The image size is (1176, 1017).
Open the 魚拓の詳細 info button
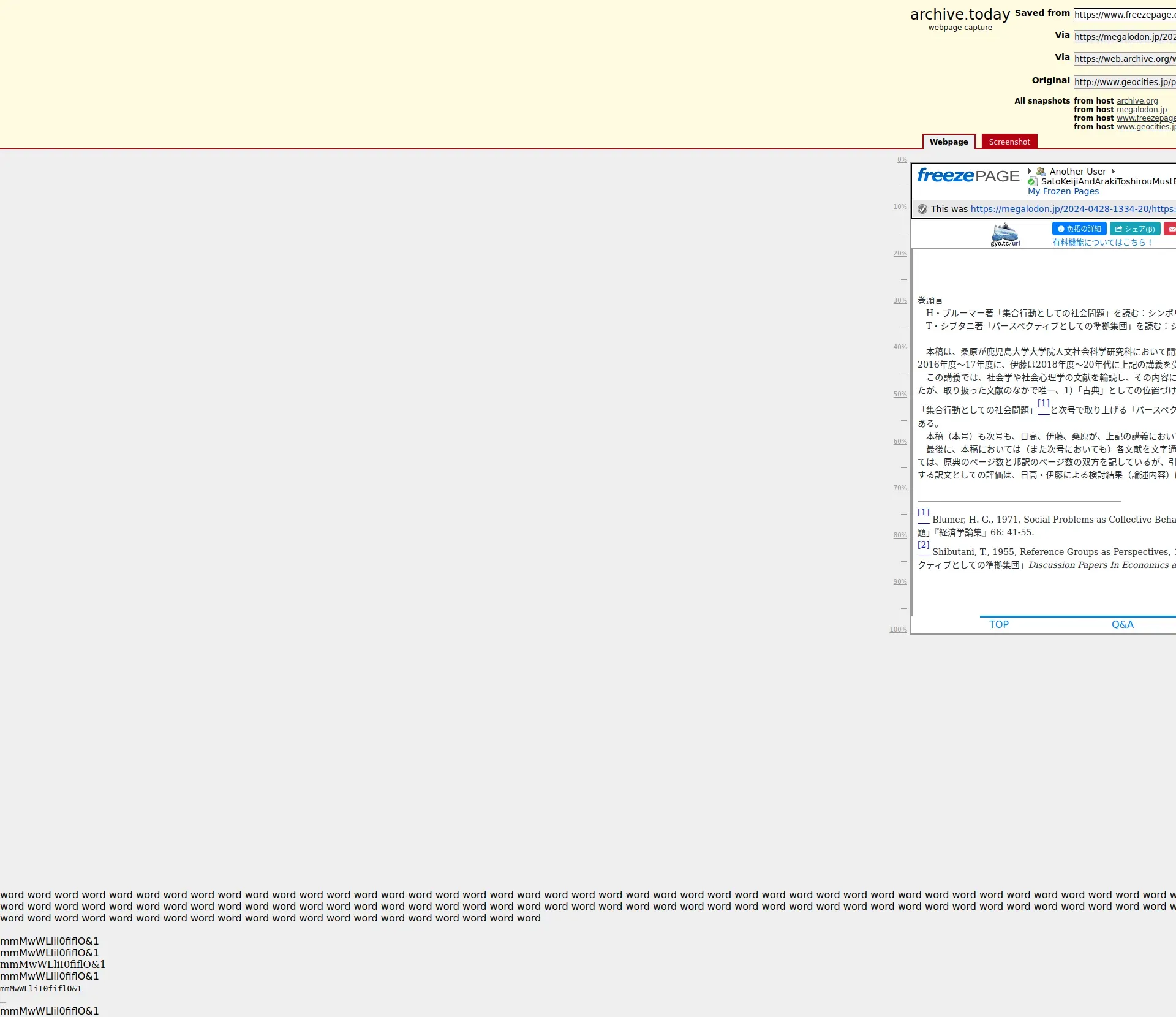pos(1079,229)
